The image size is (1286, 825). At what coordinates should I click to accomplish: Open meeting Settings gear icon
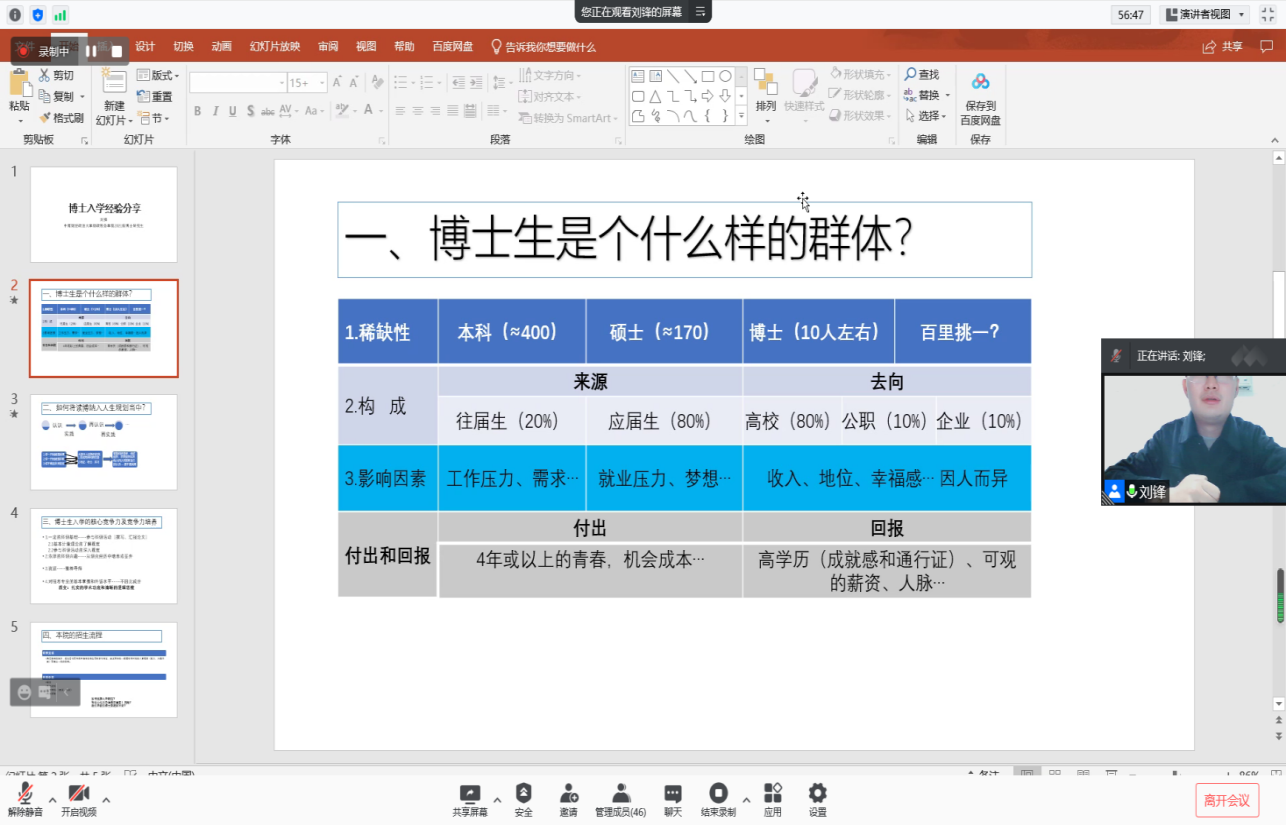817,794
